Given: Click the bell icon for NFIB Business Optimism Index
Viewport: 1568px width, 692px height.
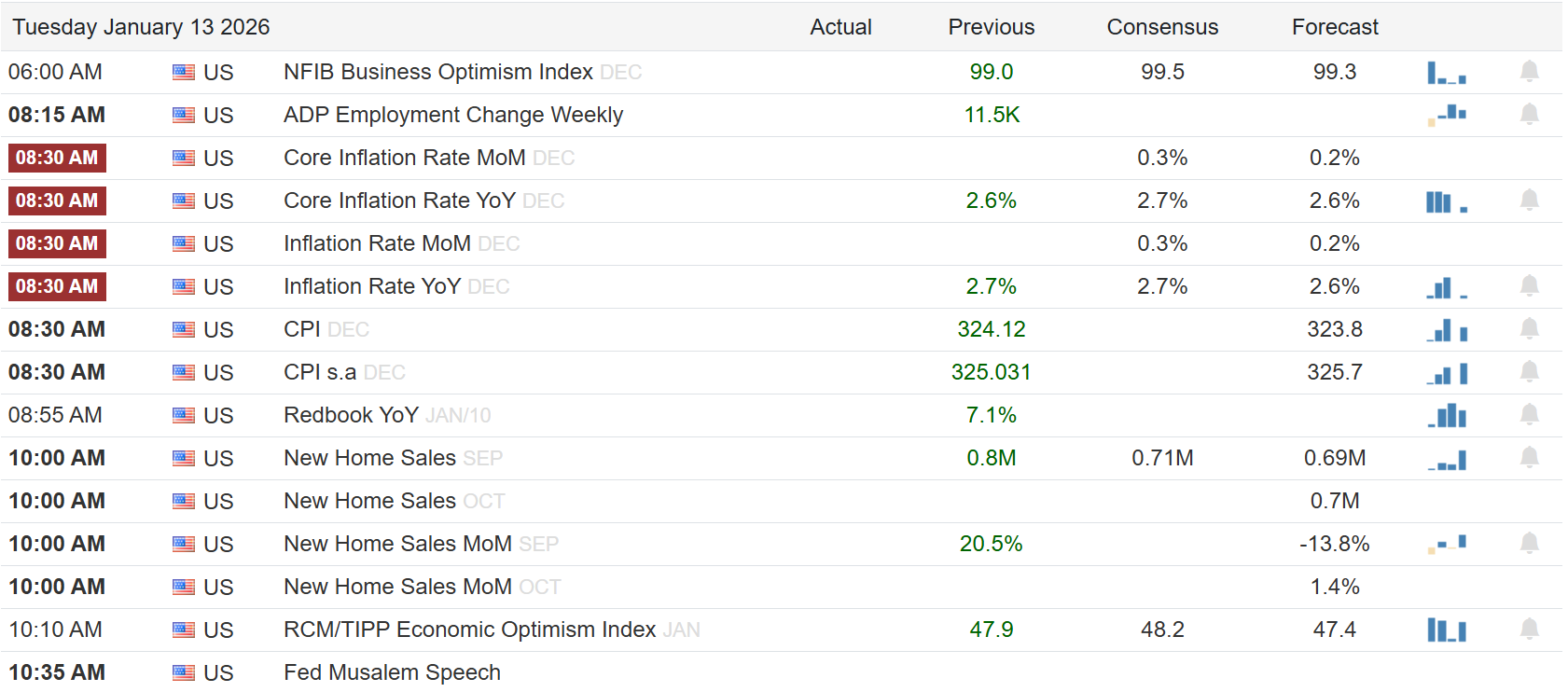Looking at the screenshot, I should pyautogui.click(x=1529, y=72).
